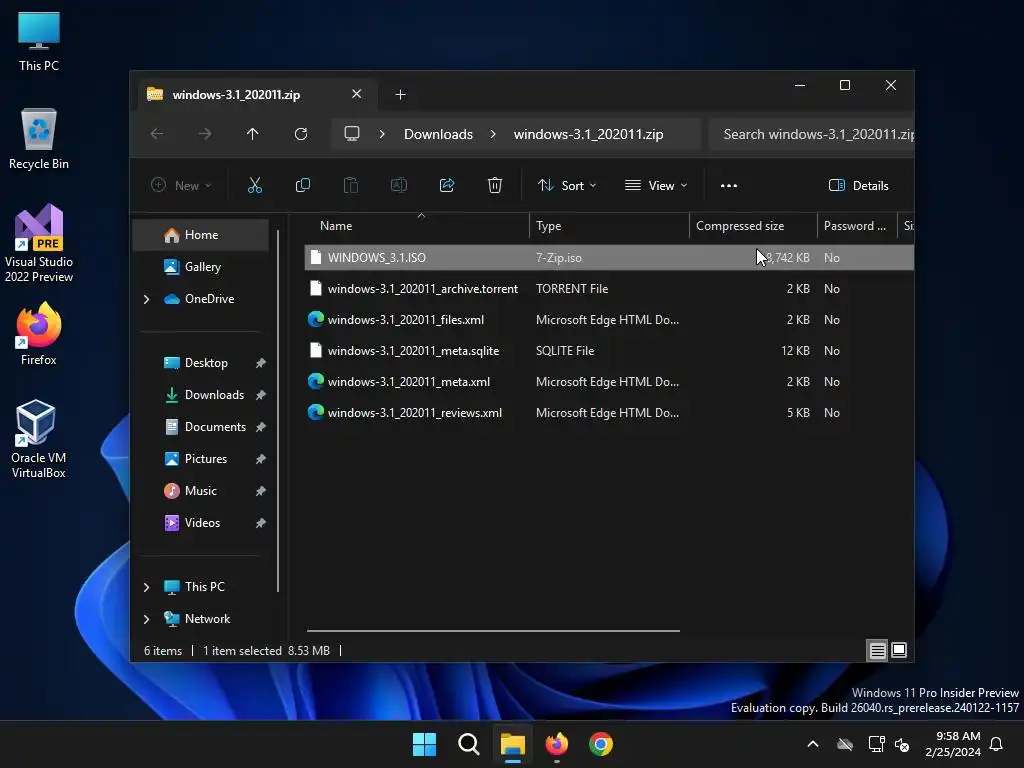Open pinned Videos folder
Image resolution: width=1024 pixels, height=768 pixels.
(x=202, y=523)
